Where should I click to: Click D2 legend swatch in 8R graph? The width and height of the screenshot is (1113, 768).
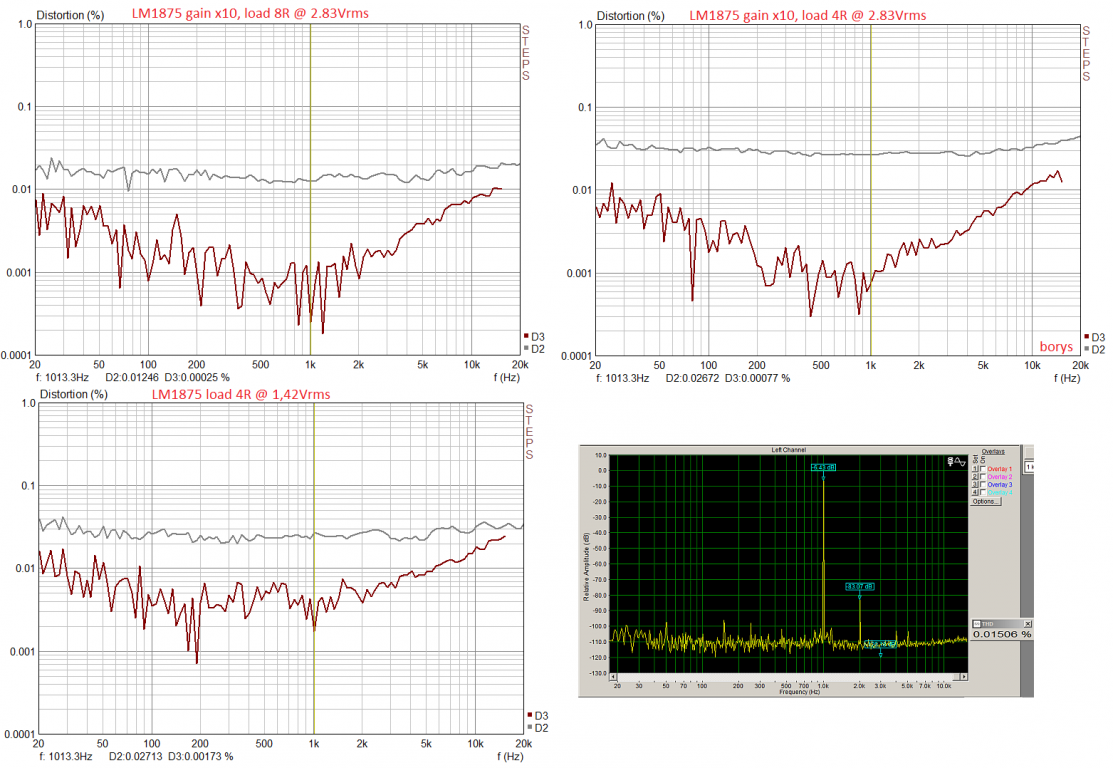tap(526, 349)
